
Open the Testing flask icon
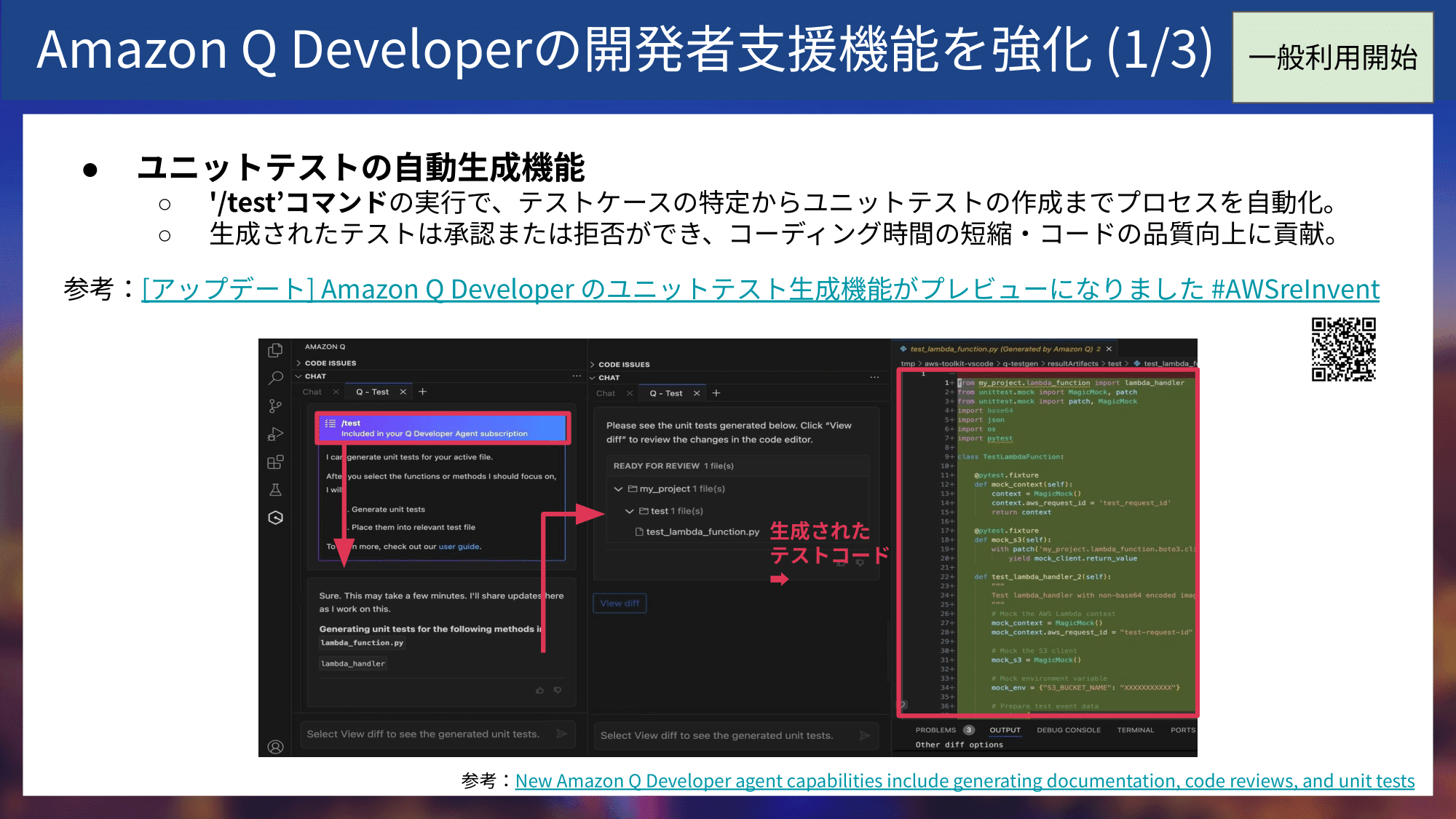tap(275, 490)
